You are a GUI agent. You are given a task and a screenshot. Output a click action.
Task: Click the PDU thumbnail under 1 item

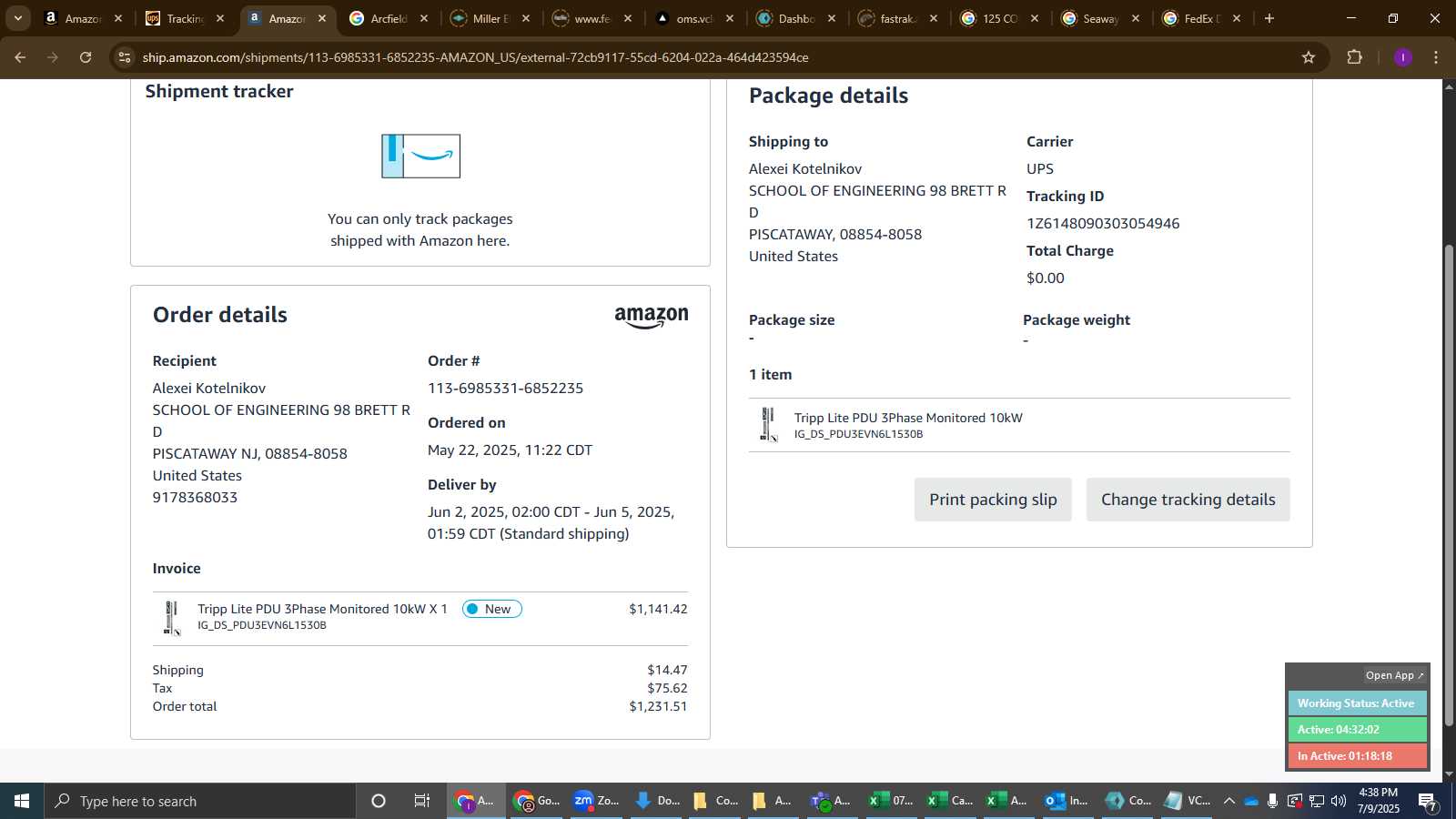point(769,425)
